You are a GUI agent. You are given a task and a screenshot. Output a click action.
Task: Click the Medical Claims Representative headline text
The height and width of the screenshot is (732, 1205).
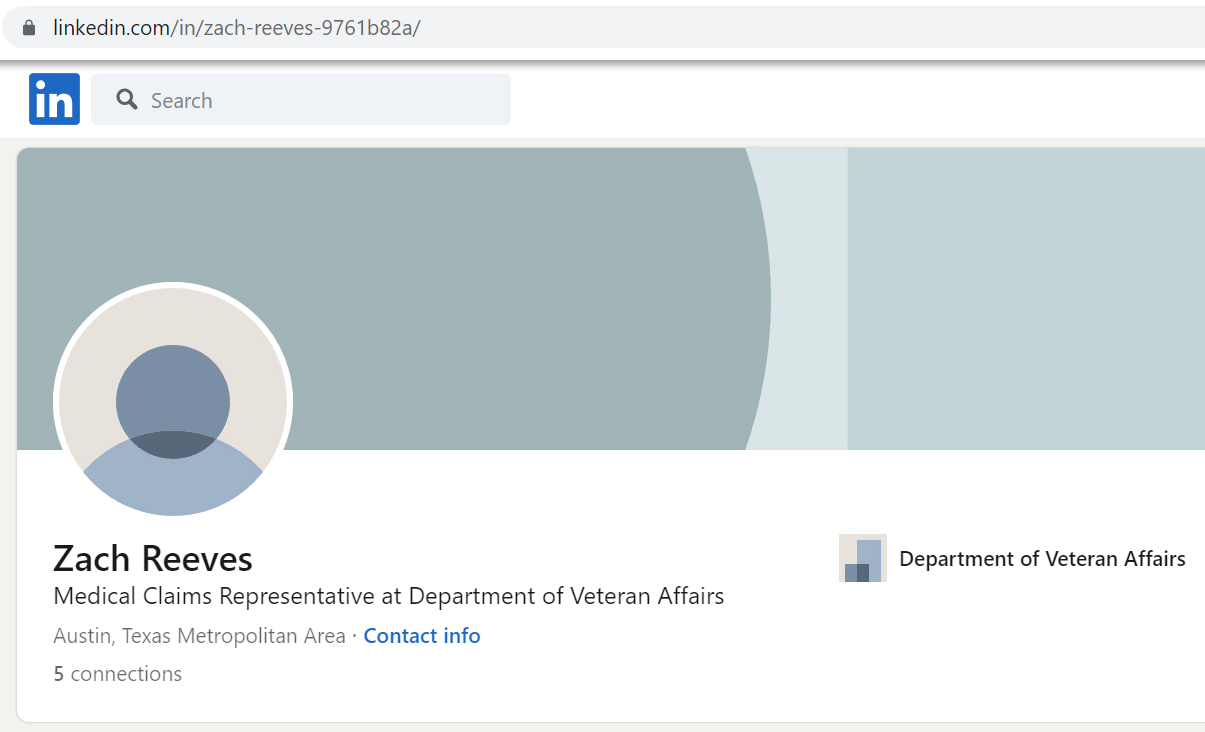click(x=388, y=597)
